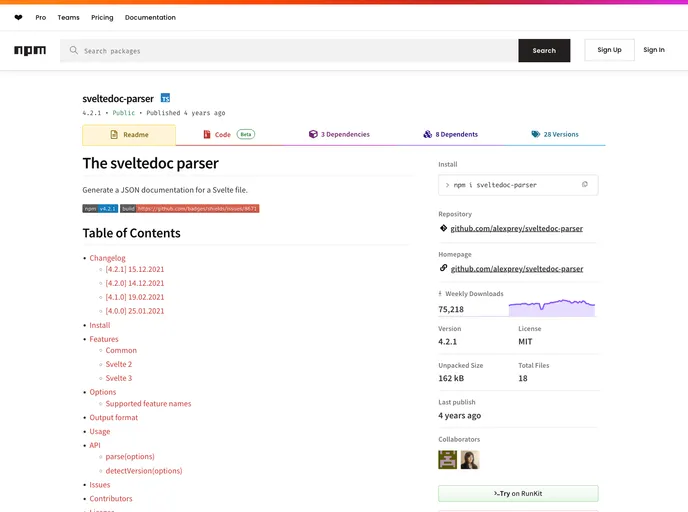The width and height of the screenshot is (688, 512).
Task: Open the Install contents link
Action: [100, 325]
